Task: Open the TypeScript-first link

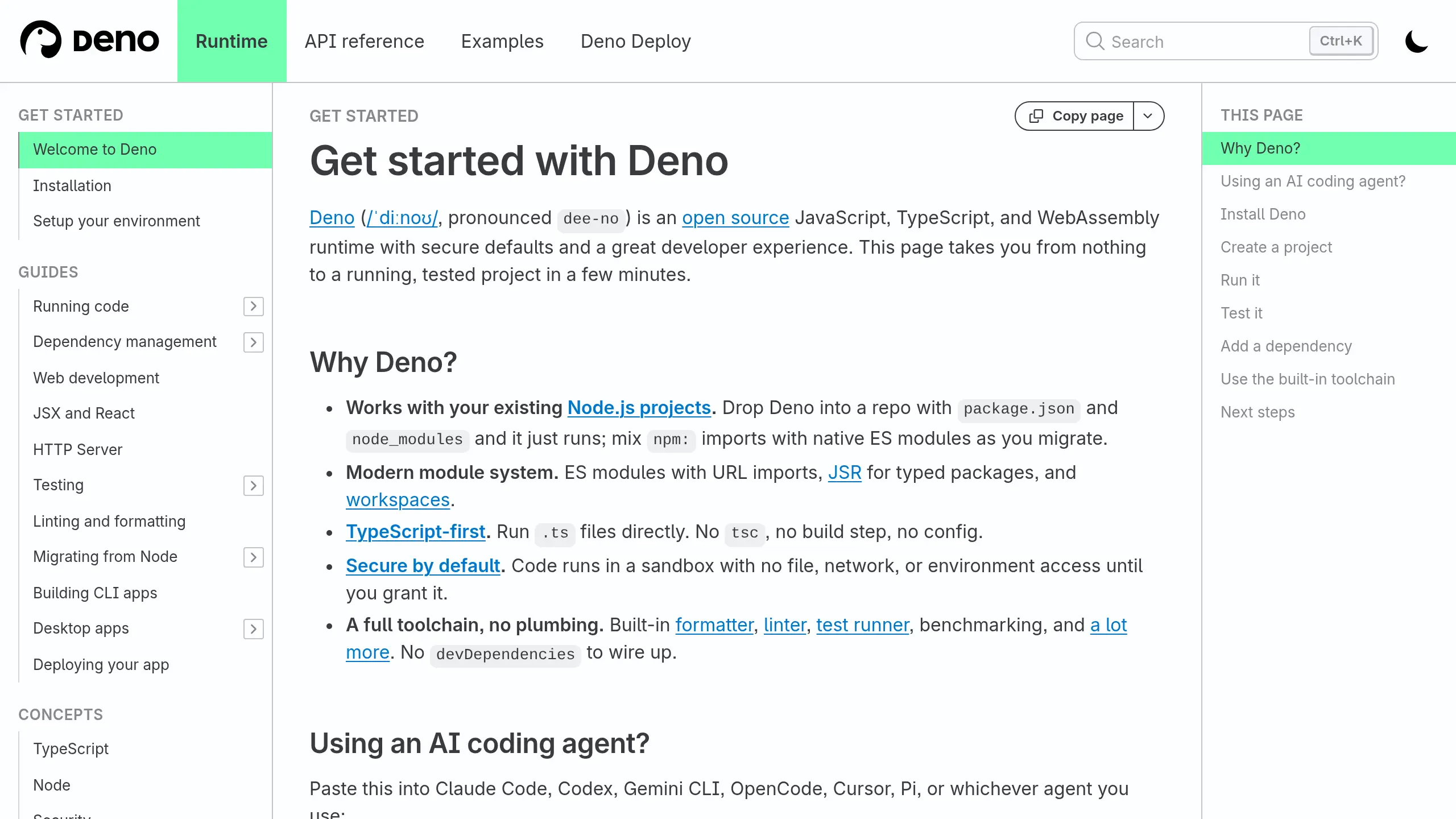Action: [416, 532]
